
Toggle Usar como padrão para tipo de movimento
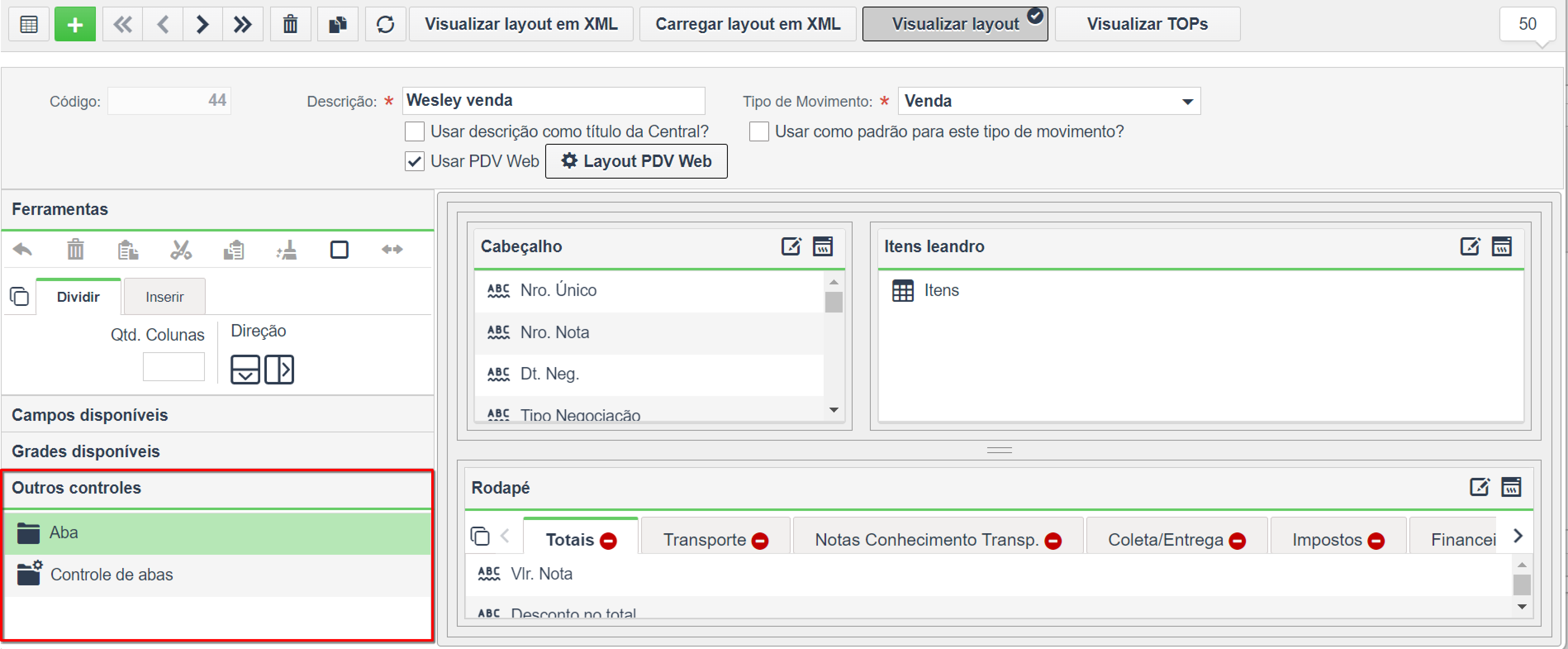759,131
